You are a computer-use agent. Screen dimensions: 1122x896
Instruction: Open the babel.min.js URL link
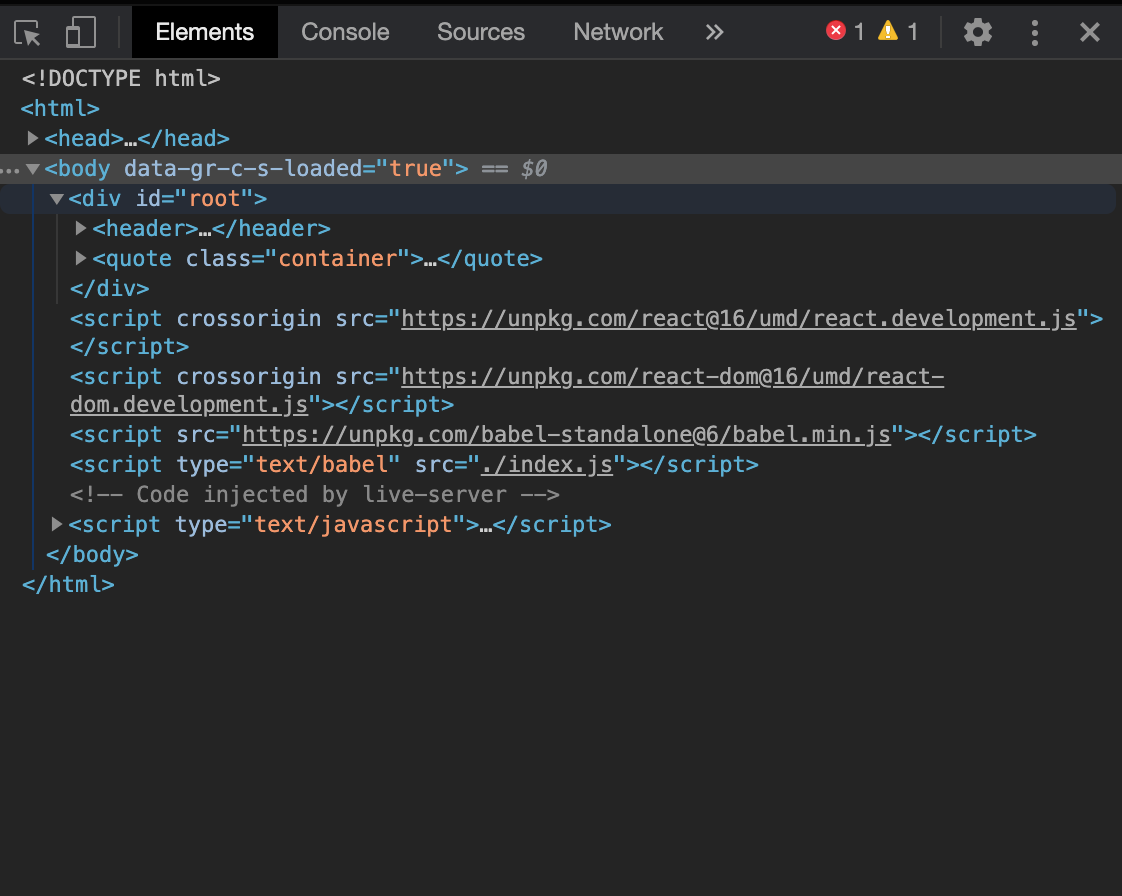click(567, 434)
